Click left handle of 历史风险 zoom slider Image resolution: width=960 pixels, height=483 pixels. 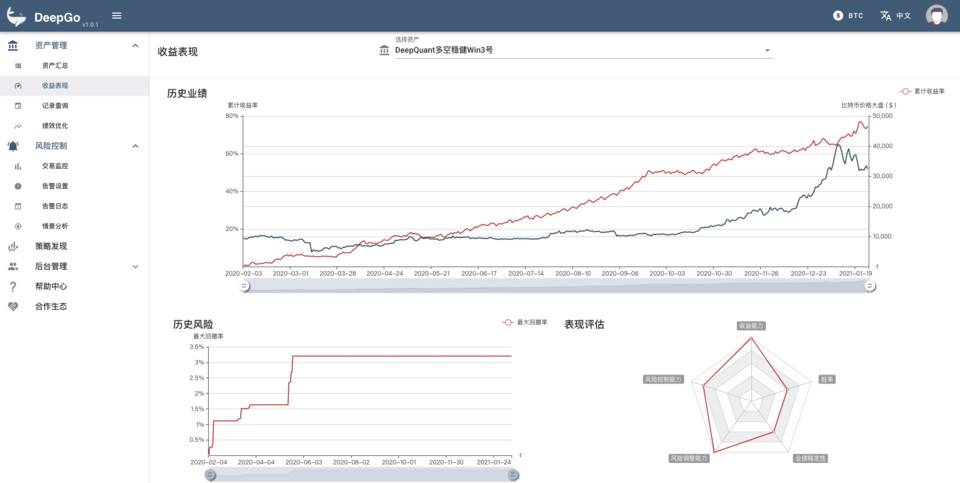[x=211, y=474]
